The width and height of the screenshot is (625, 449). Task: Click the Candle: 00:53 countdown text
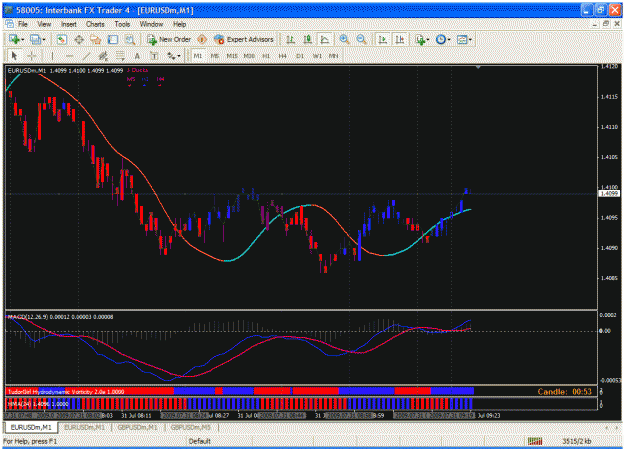564,392
